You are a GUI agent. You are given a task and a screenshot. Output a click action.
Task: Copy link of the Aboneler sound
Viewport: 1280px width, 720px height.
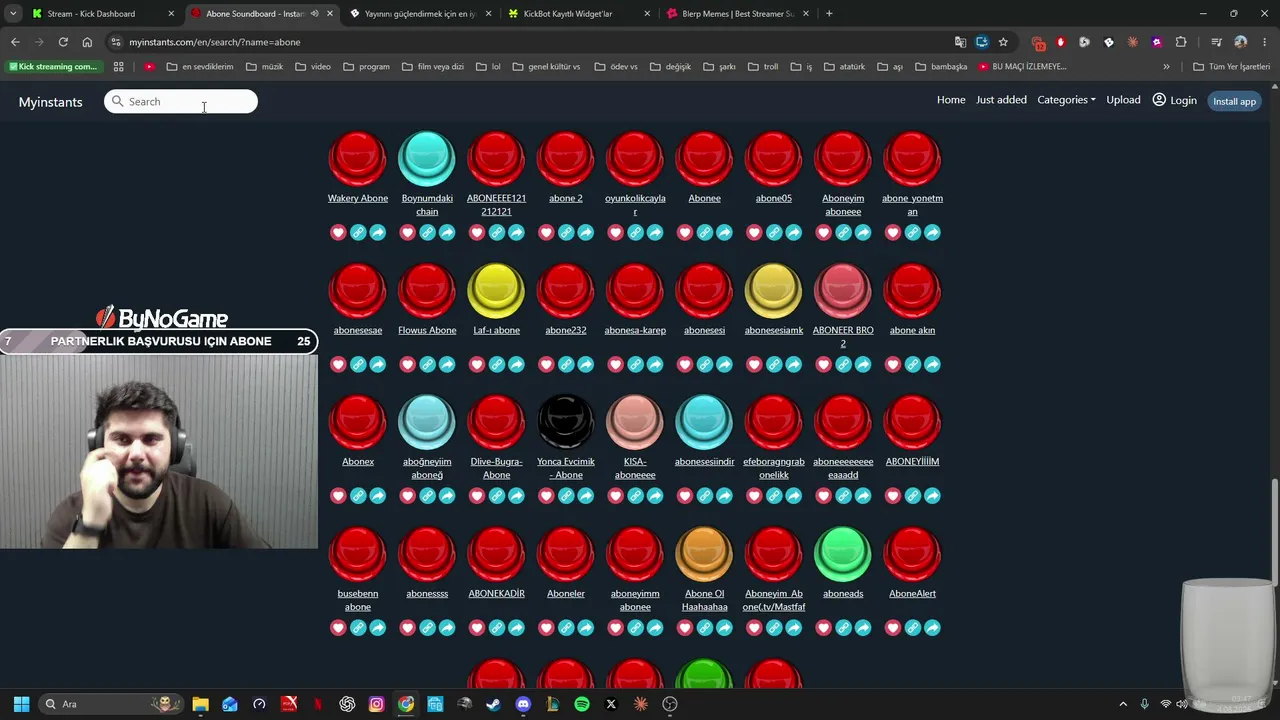click(x=566, y=628)
